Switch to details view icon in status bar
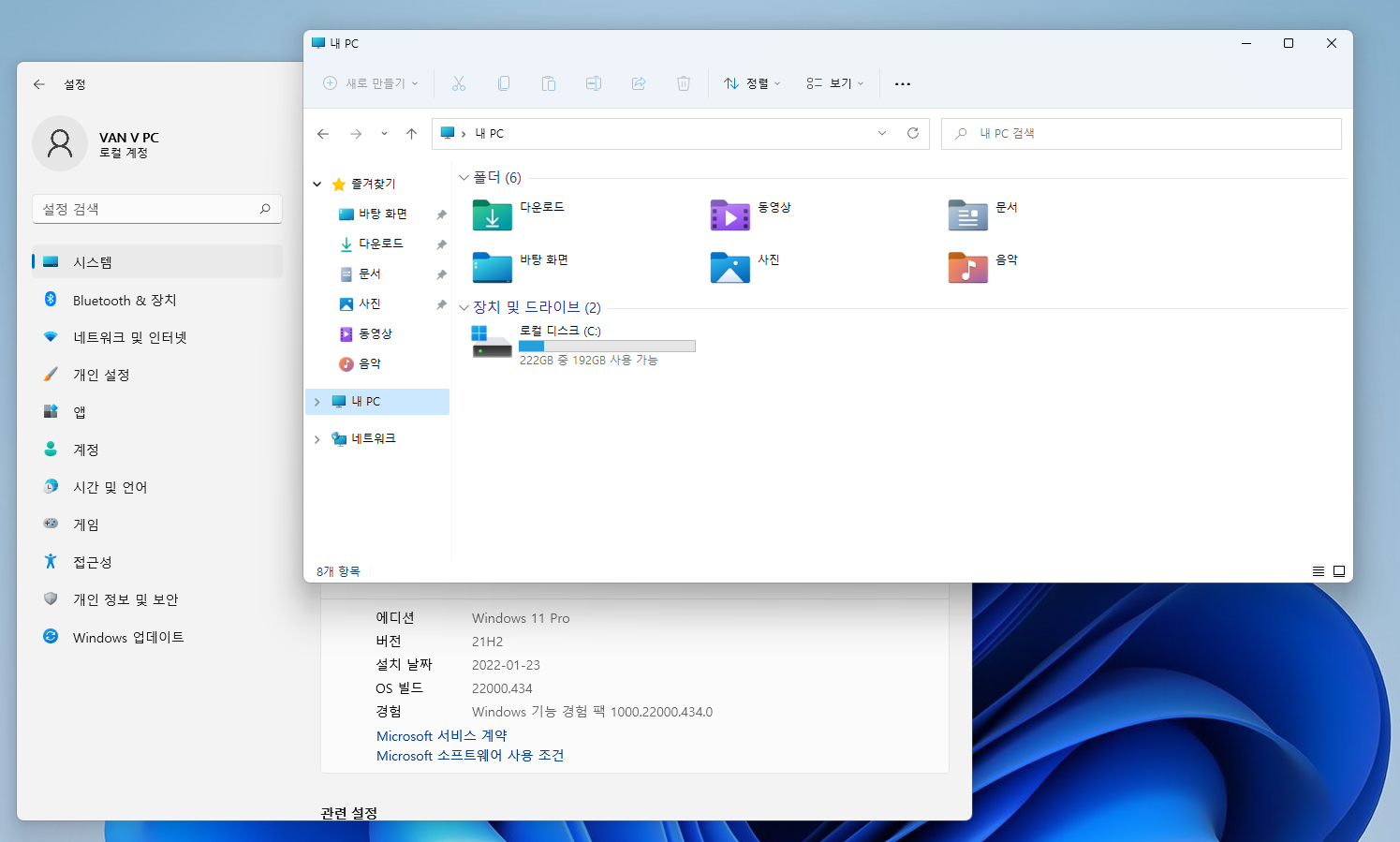1400x842 pixels. click(x=1319, y=571)
